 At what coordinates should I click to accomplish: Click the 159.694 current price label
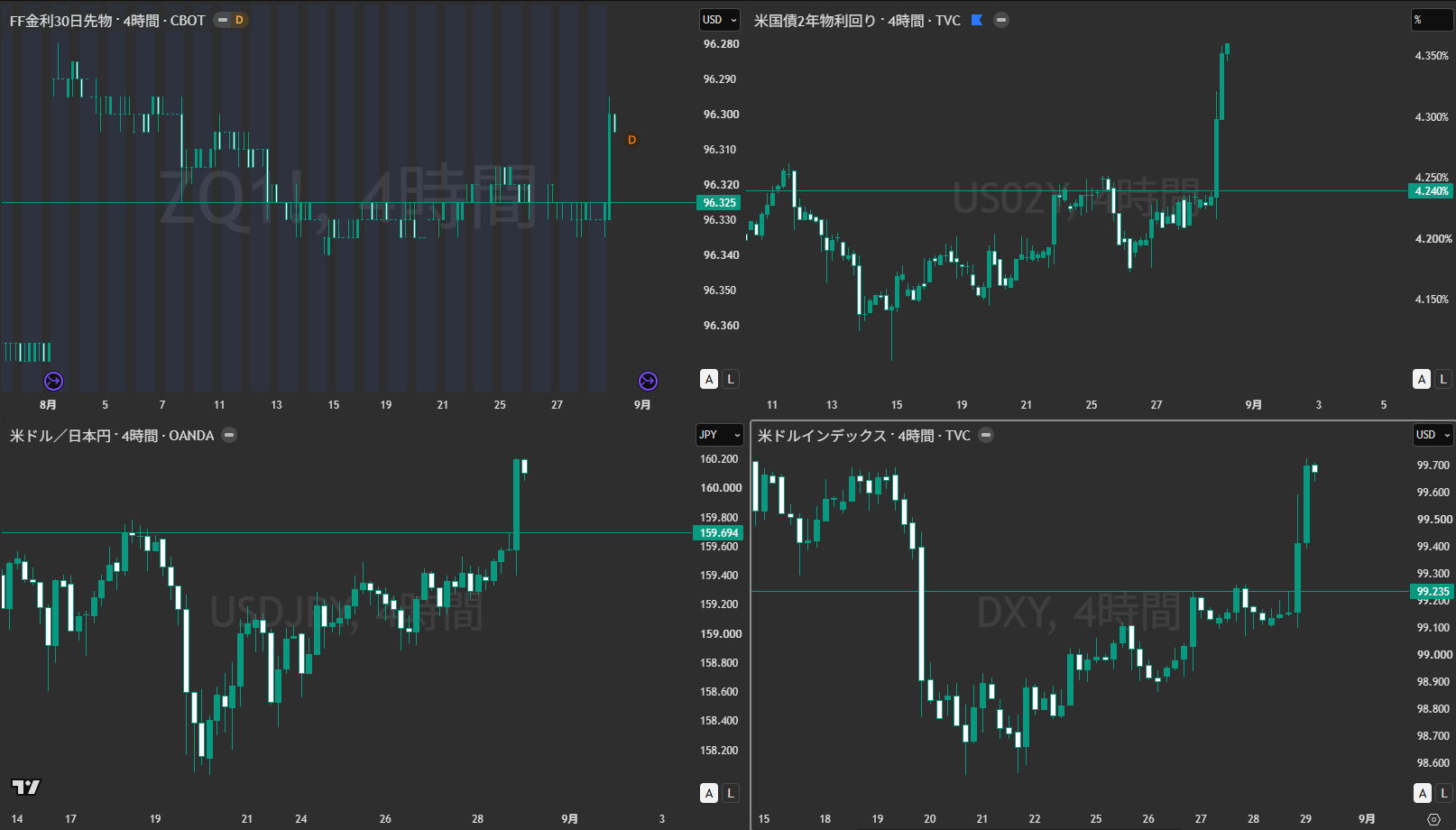pyautogui.click(x=719, y=532)
